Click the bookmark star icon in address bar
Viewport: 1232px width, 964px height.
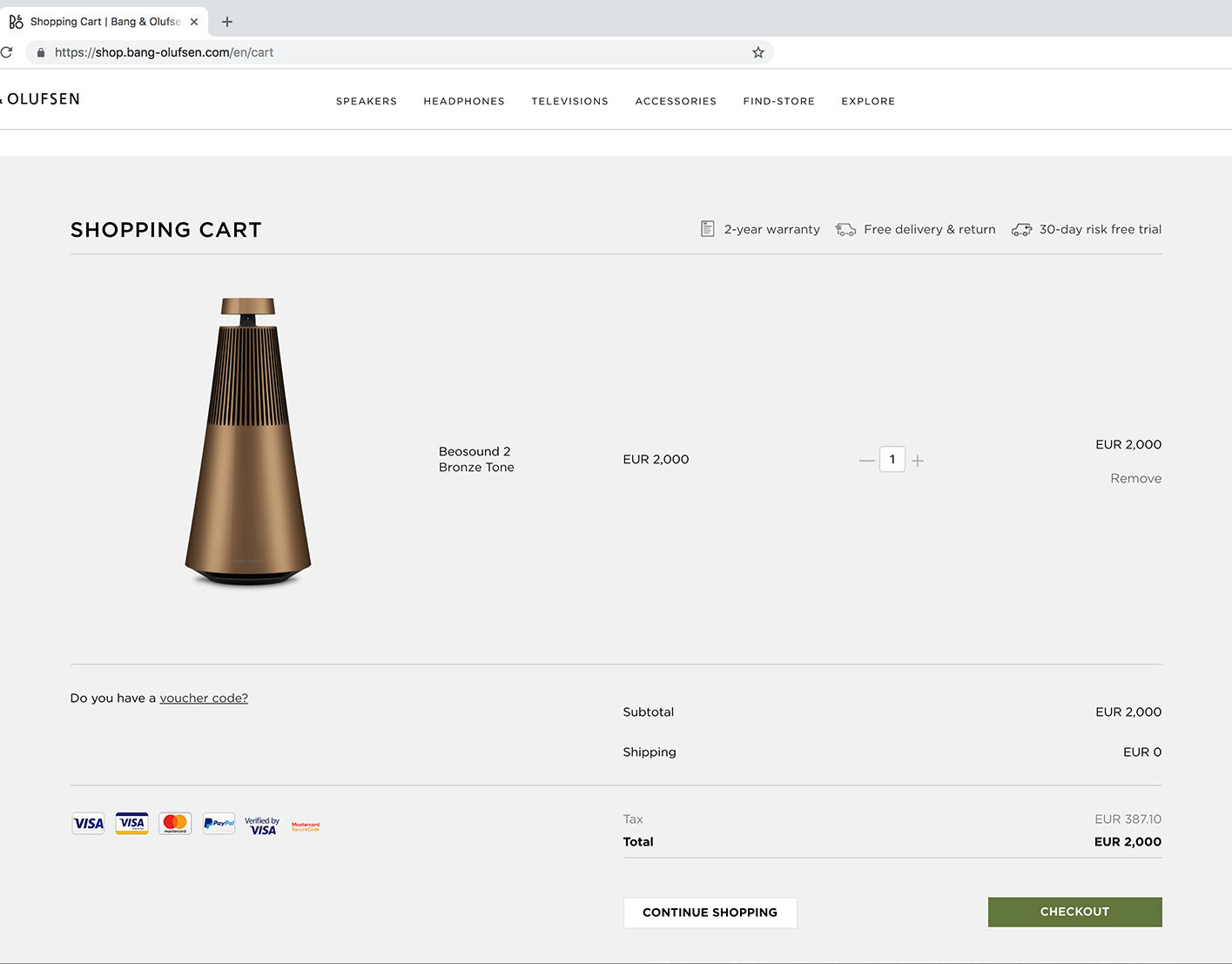(758, 52)
